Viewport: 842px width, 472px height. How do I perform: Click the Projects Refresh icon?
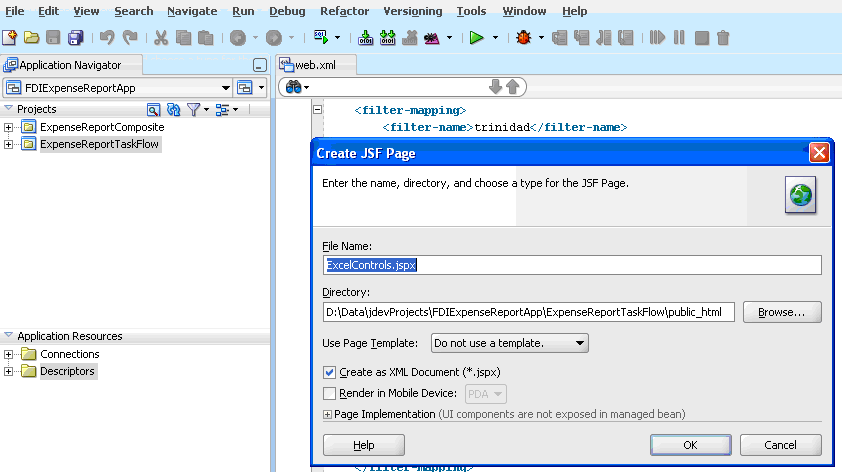click(x=173, y=110)
